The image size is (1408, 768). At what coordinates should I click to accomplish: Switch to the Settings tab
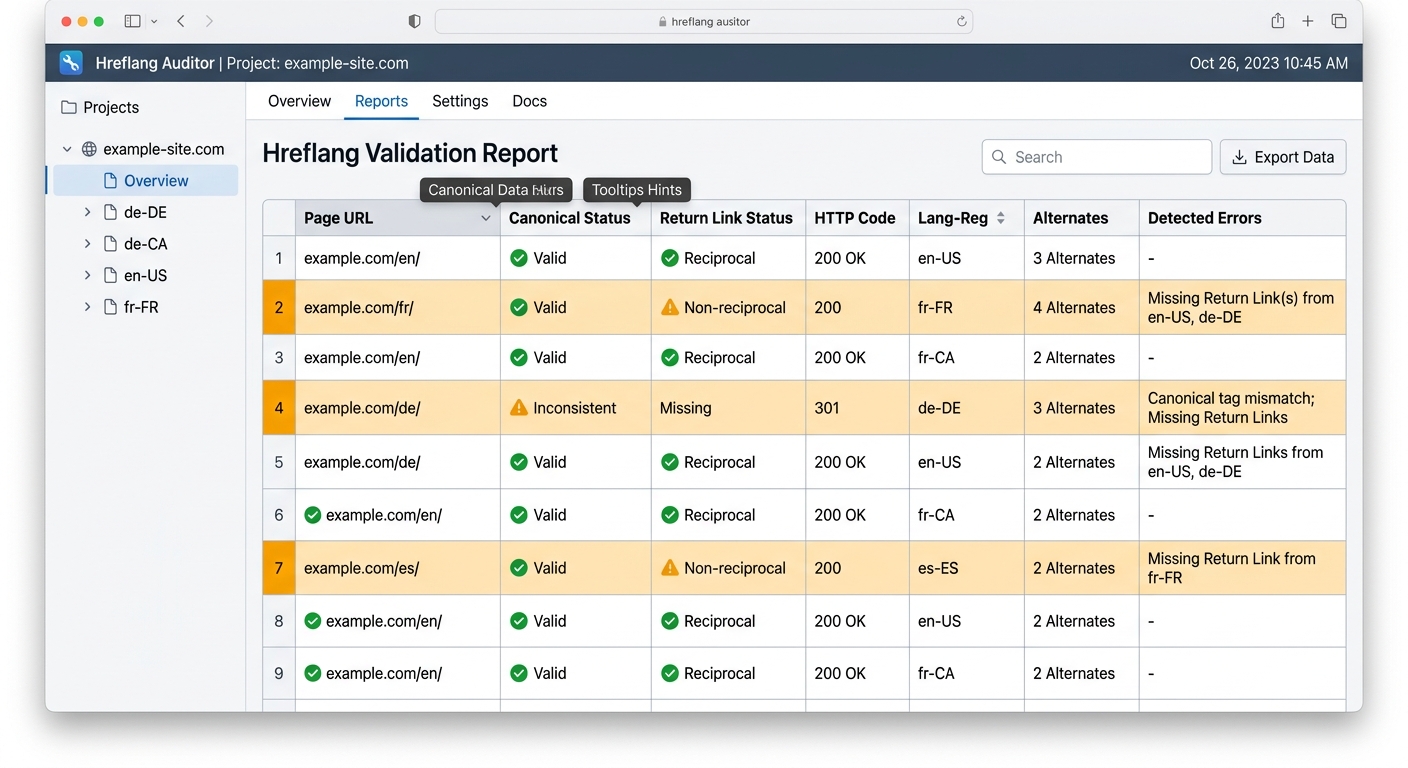460,101
